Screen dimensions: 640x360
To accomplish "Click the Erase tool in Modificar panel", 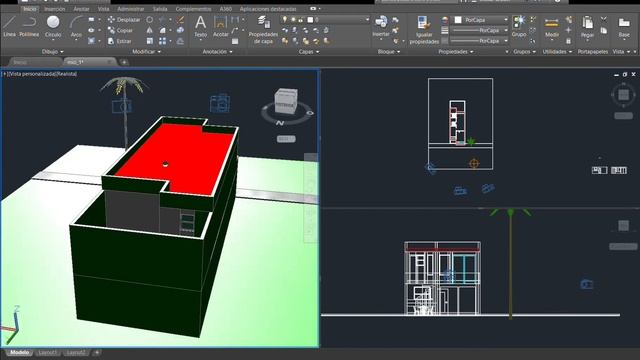I will coord(180,20).
